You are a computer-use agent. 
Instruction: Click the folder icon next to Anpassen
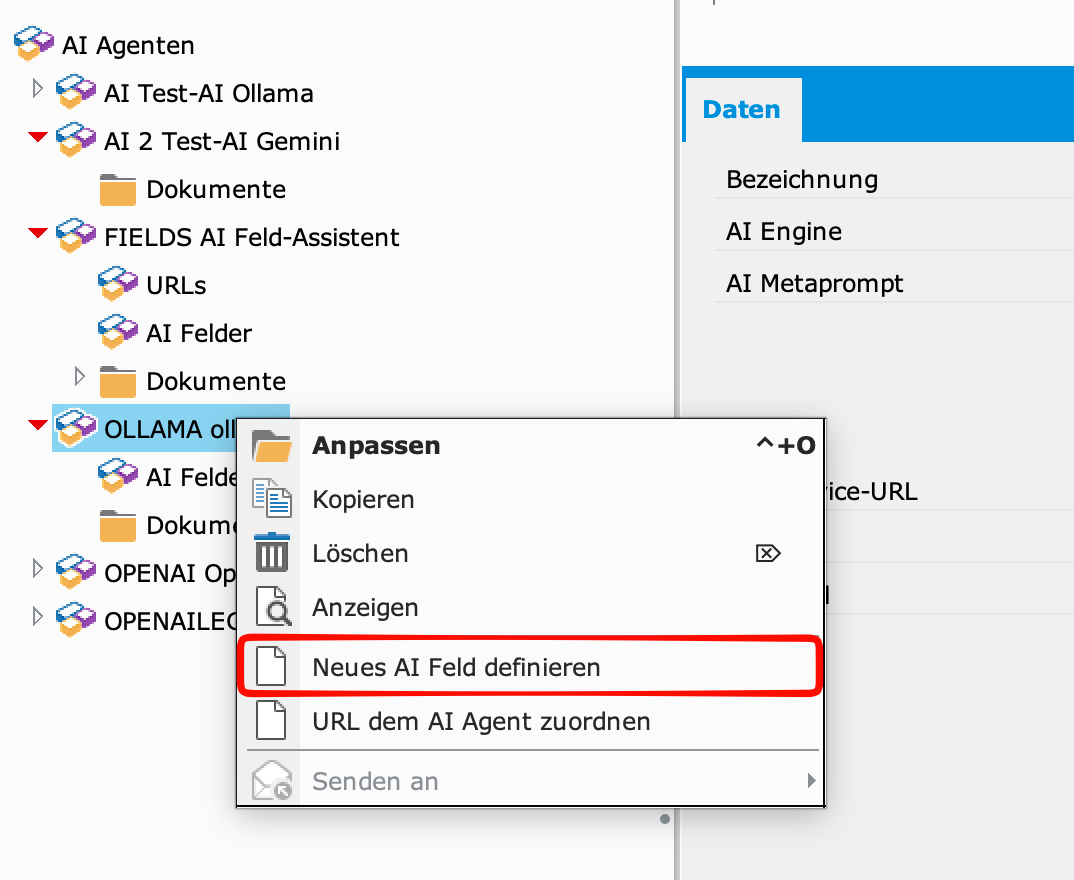tap(271, 446)
